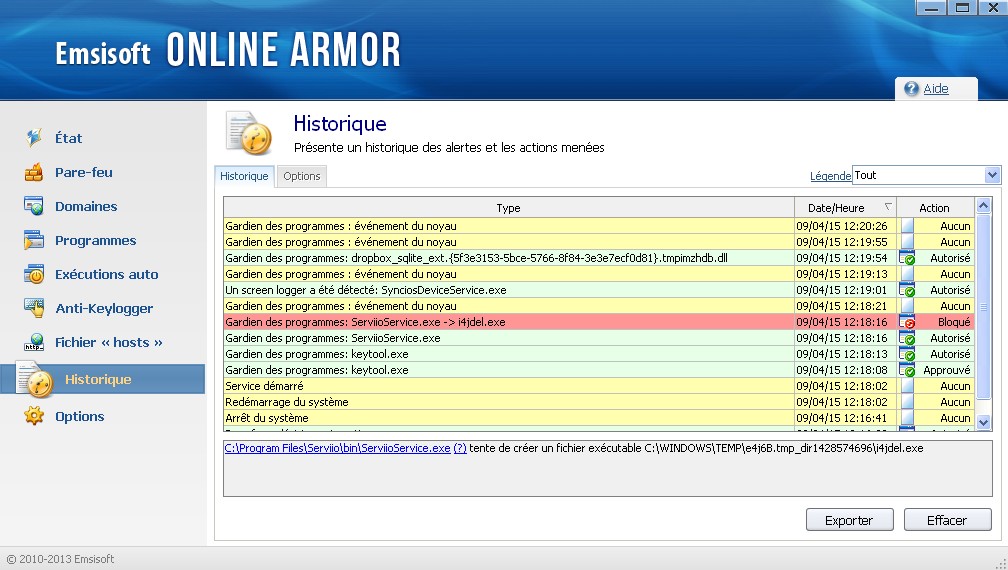Click the history list scrollbar thumb
Screen dimensions: 1008x570
[x=984, y=307]
